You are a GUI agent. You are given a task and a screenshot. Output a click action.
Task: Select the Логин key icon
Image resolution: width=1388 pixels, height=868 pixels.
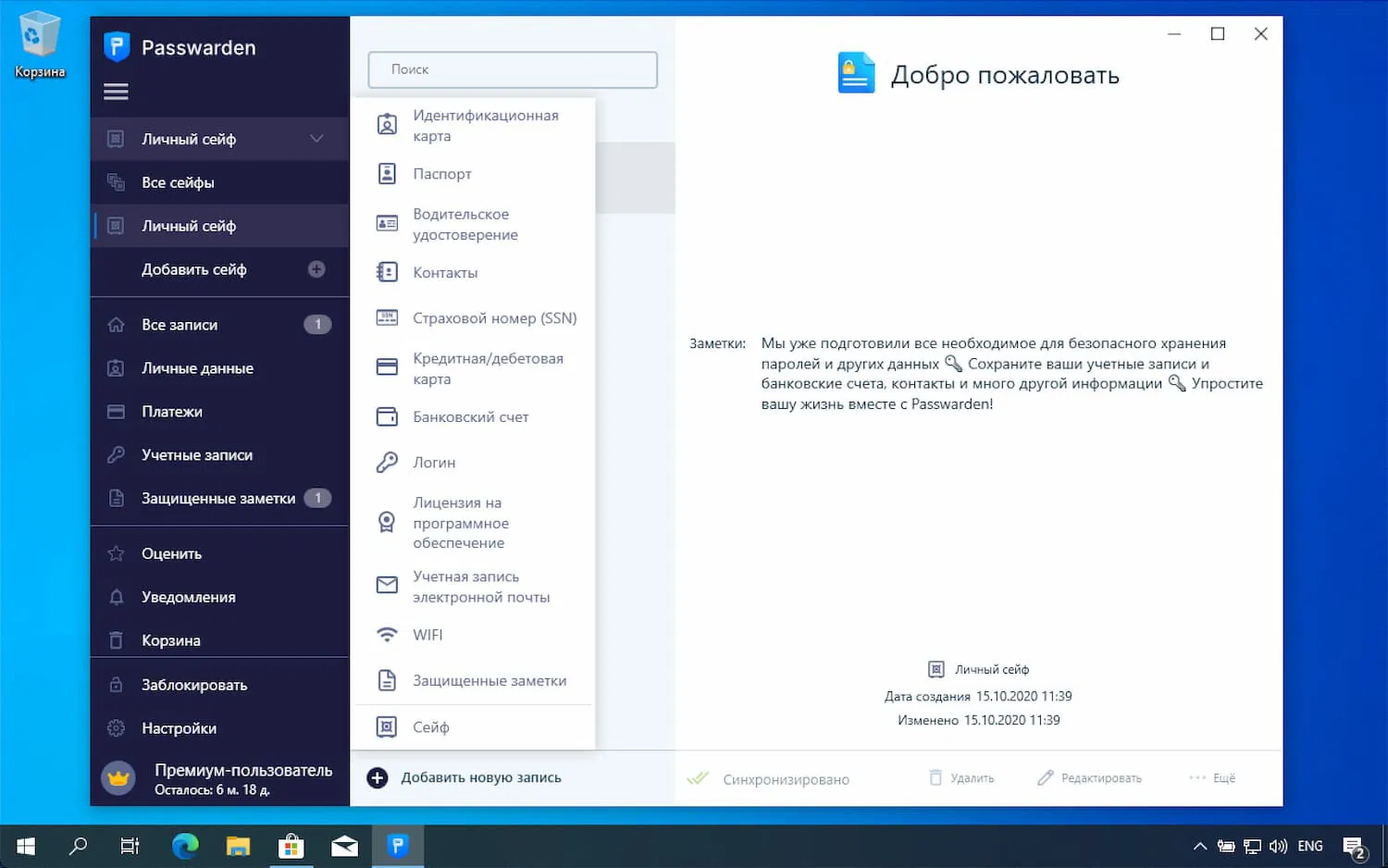point(387,462)
